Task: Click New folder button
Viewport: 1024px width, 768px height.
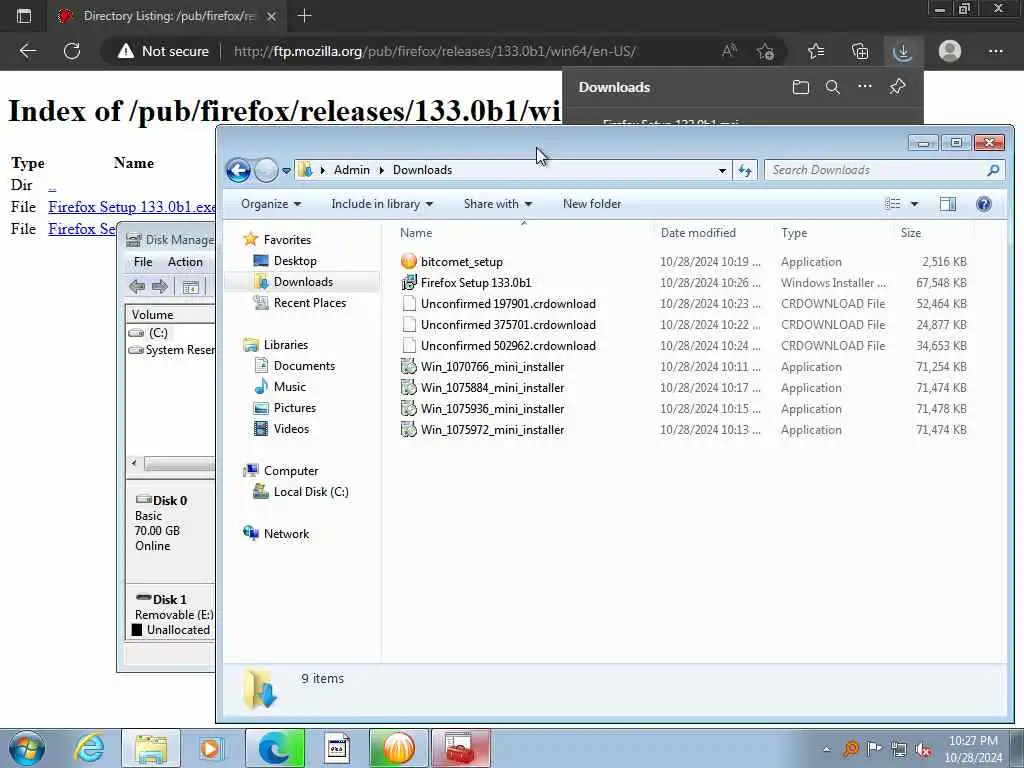Action: tap(592, 204)
